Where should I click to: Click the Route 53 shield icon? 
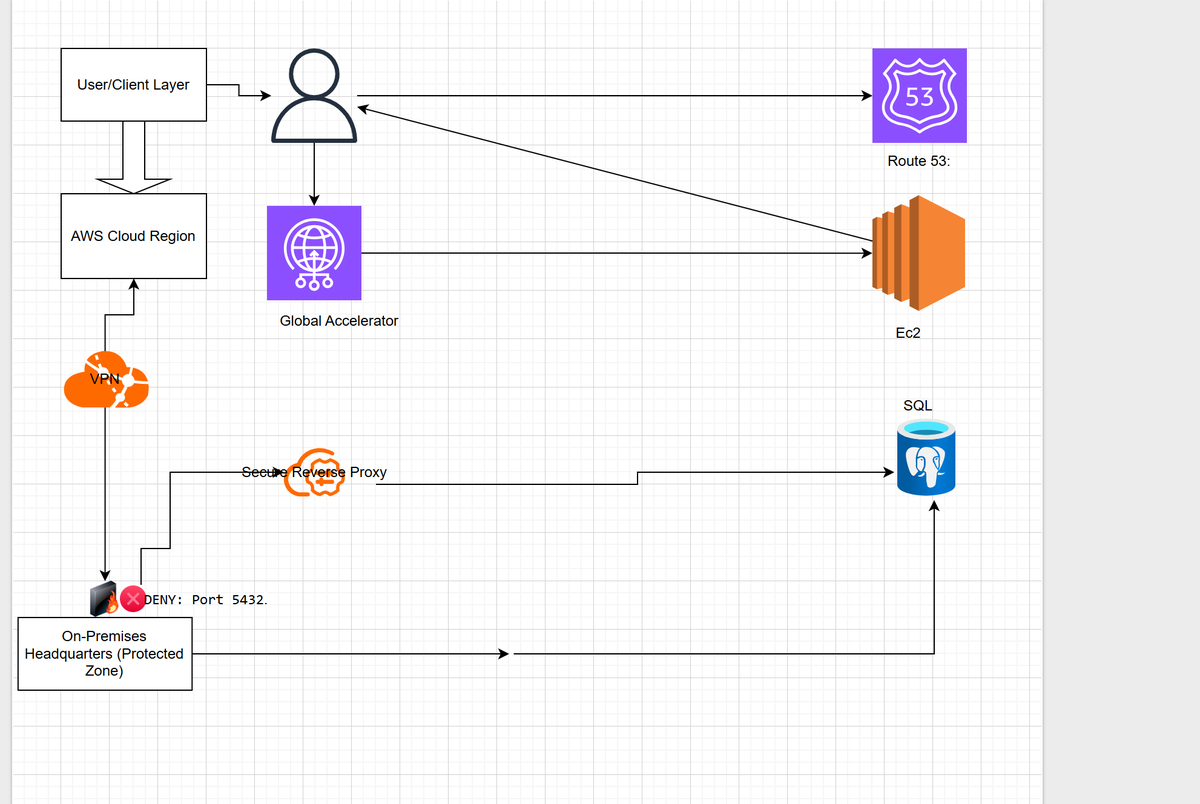919,96
